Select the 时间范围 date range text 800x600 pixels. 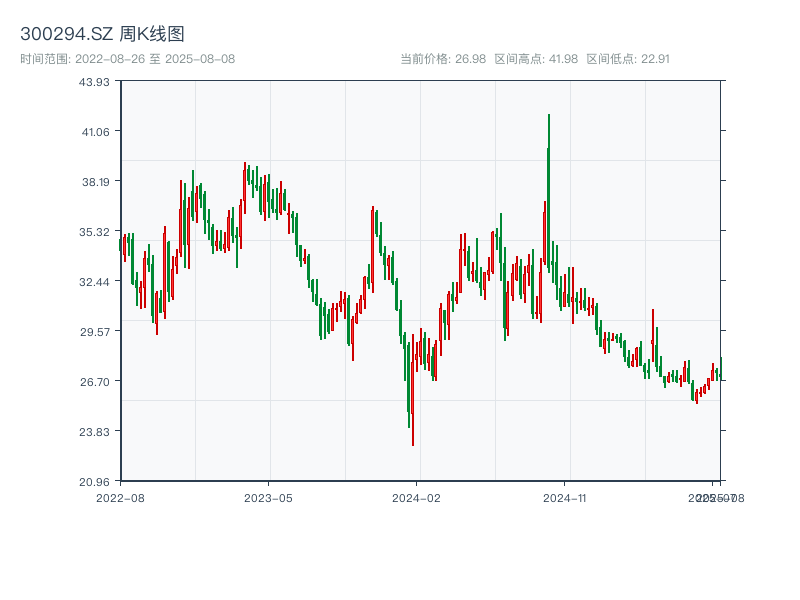pos(127,59)
